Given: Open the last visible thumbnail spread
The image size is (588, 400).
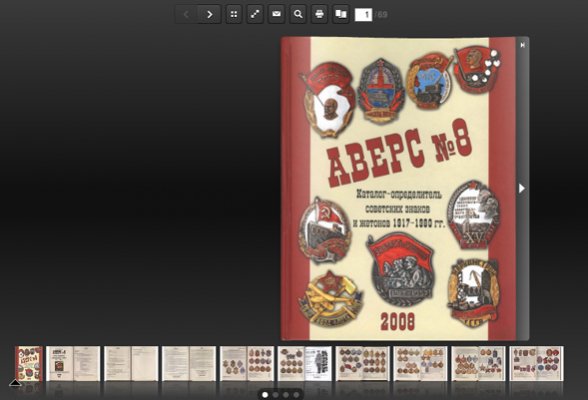Looking at the screenshot, I should click(x=537, y=364).
